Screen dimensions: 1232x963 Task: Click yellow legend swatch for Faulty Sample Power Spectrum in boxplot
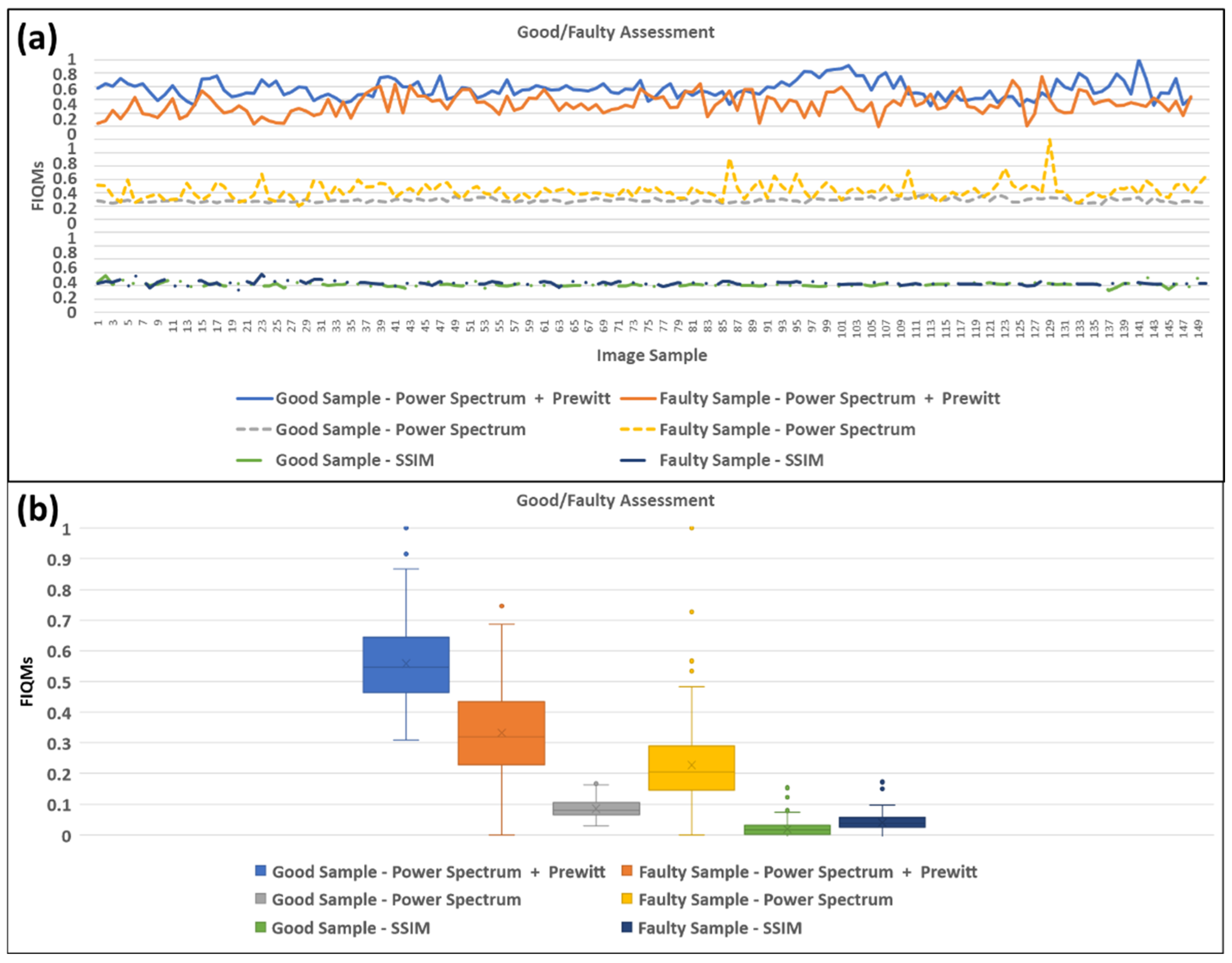(x=627, y=898)
